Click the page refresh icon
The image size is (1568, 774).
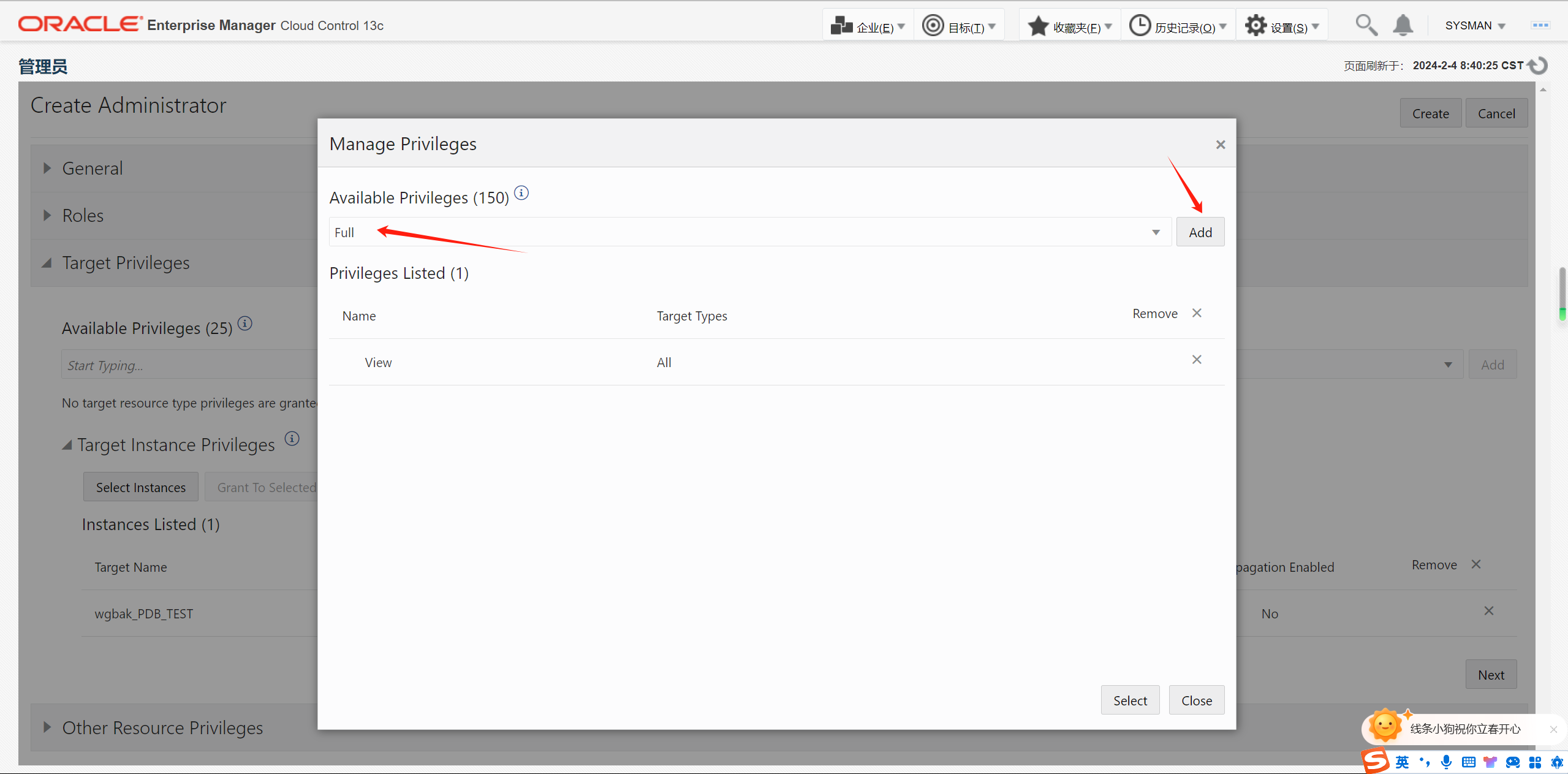click(1538, 66)
